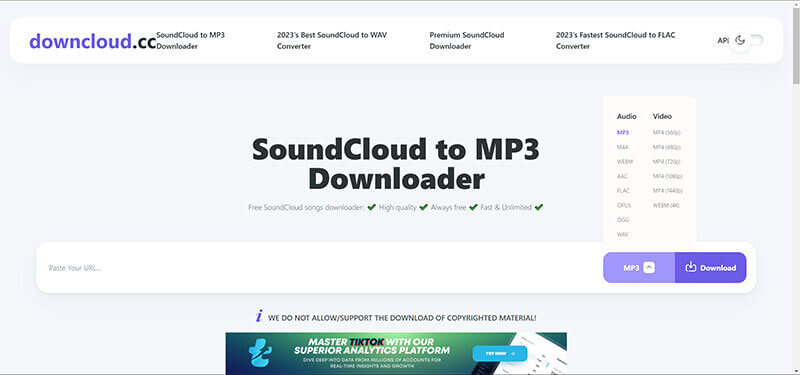Click the chevron icon beside MP3
The height and width of the screenshot is (375, 800).
coord(649,267)
